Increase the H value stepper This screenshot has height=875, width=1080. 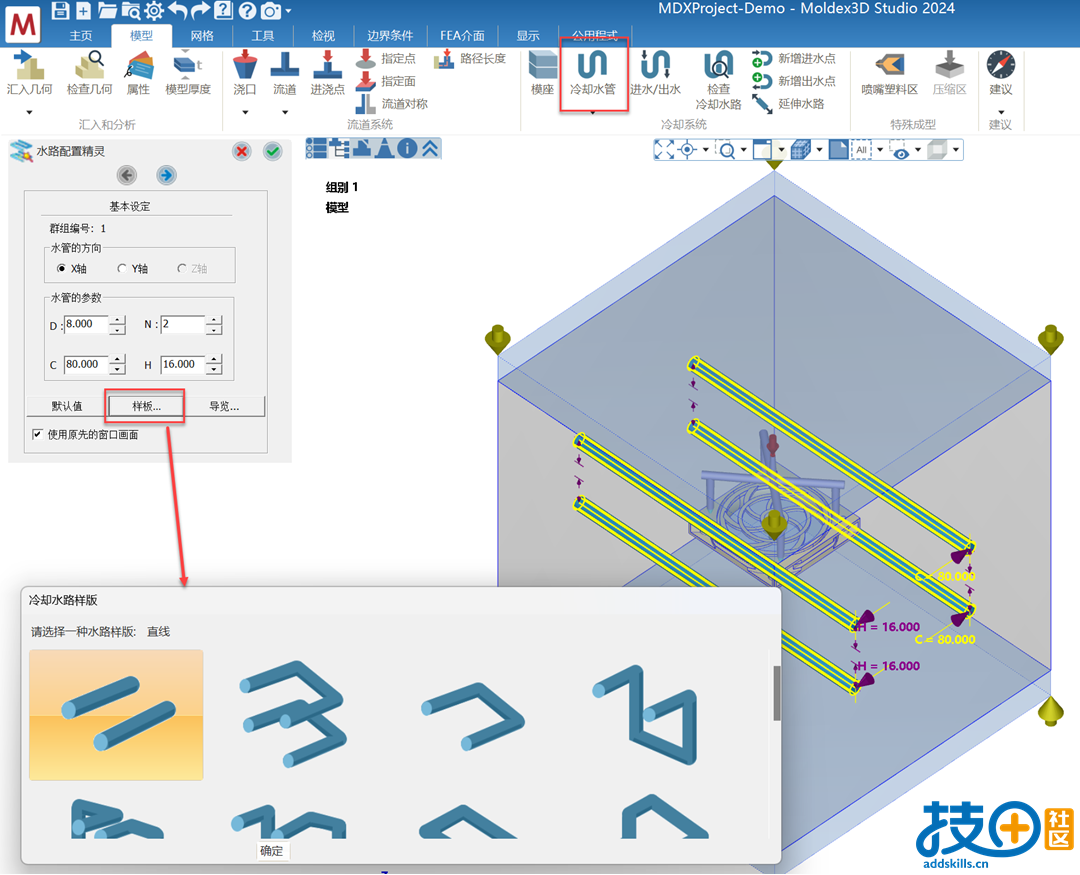[214, 360]
